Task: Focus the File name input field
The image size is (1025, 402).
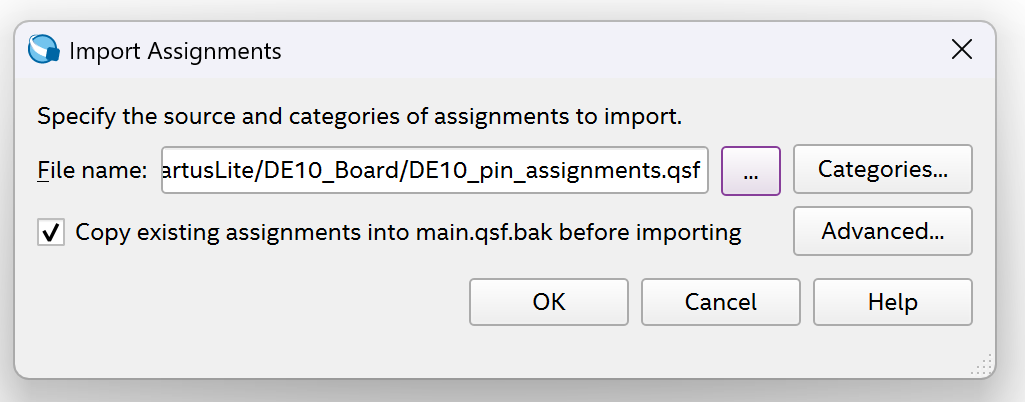Action: tap(435, 171)
